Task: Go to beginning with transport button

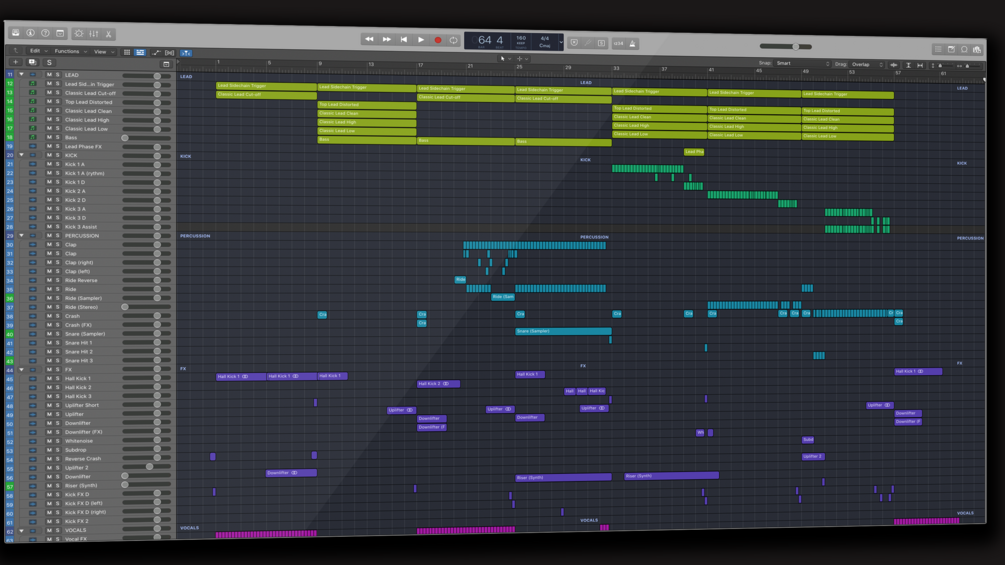Action: click(404, 40)
